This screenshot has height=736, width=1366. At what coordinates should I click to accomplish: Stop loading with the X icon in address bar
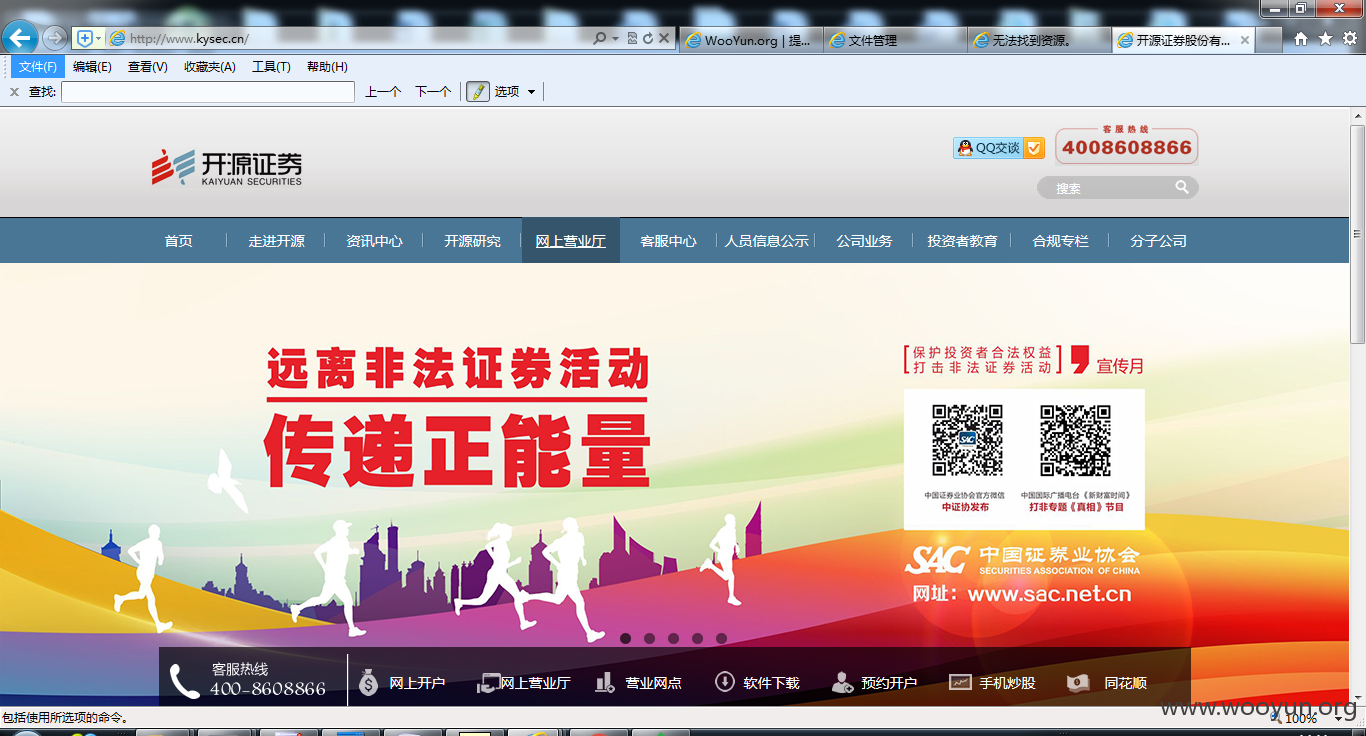tap(664, 38)
